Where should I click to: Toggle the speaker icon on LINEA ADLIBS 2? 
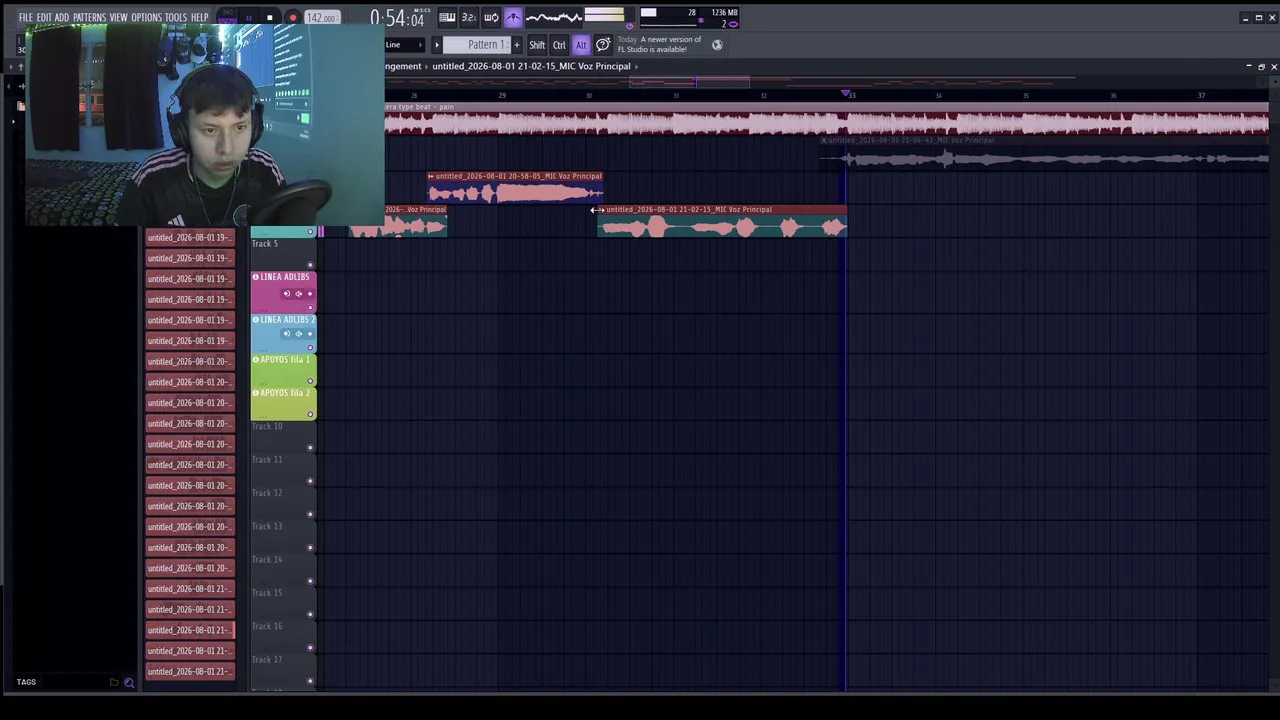click(298, 334)
